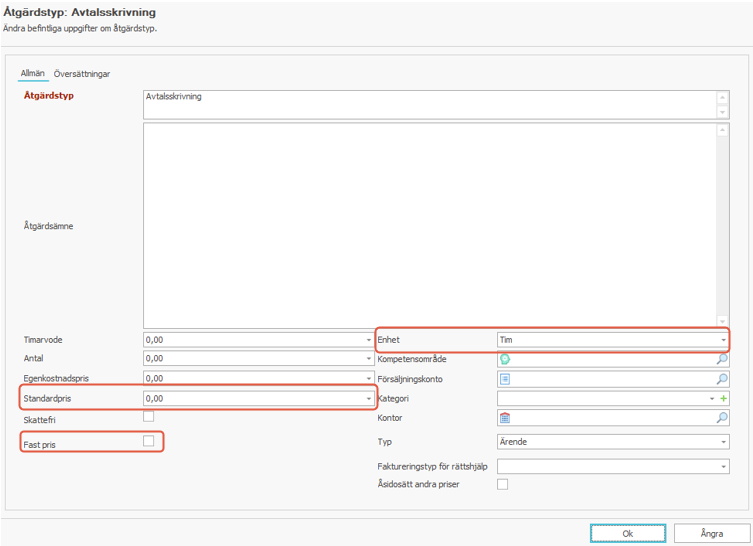Click the document icon in Försäljningskonto field
Screen dimensions: 753x546
pyautogui.click(x=505, y=379)
